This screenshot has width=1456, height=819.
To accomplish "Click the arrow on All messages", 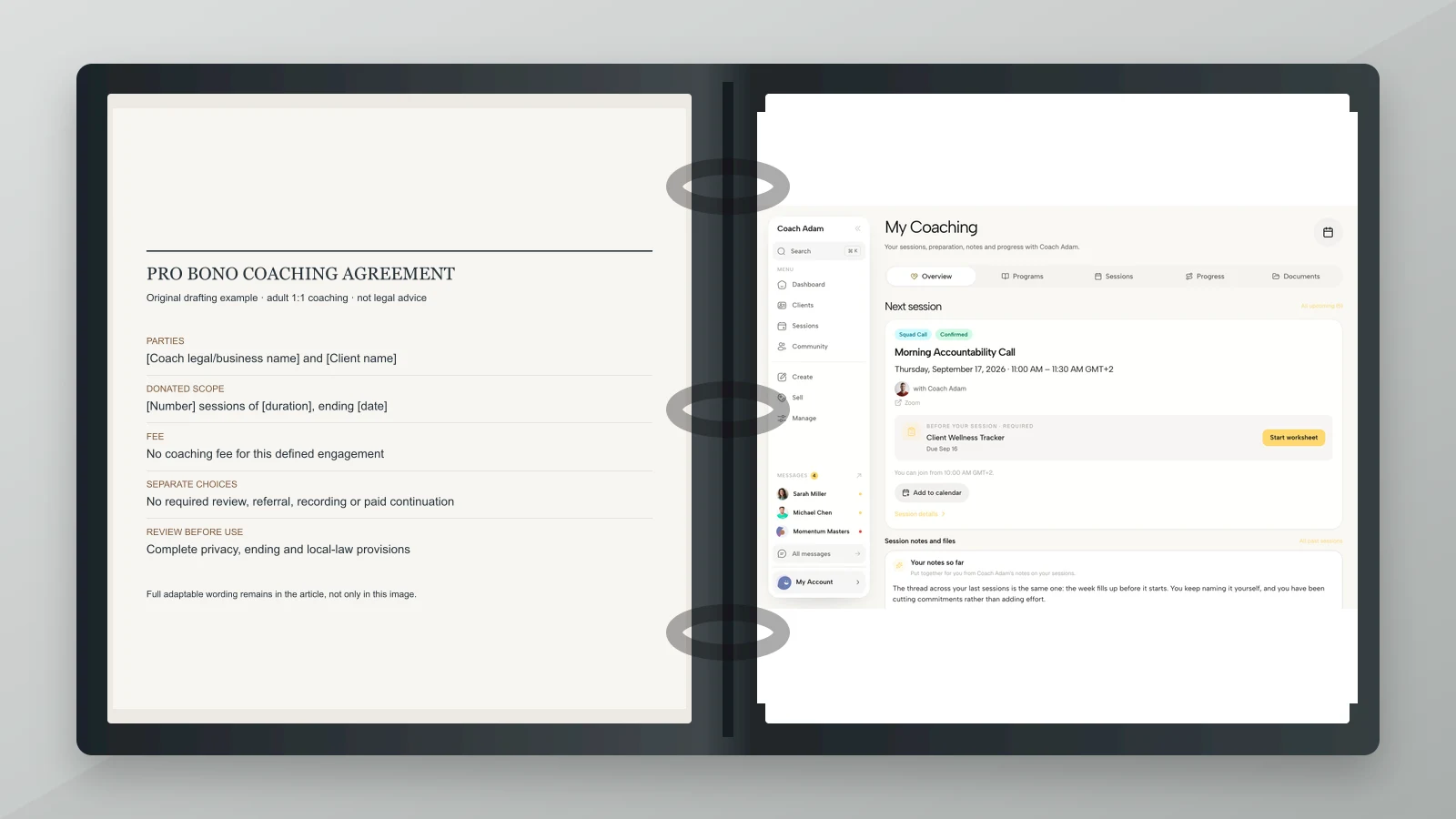I will [x=857, y=554].
